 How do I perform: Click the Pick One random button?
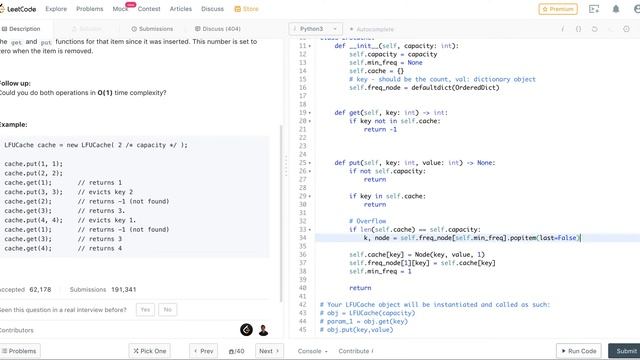(150, 351)
